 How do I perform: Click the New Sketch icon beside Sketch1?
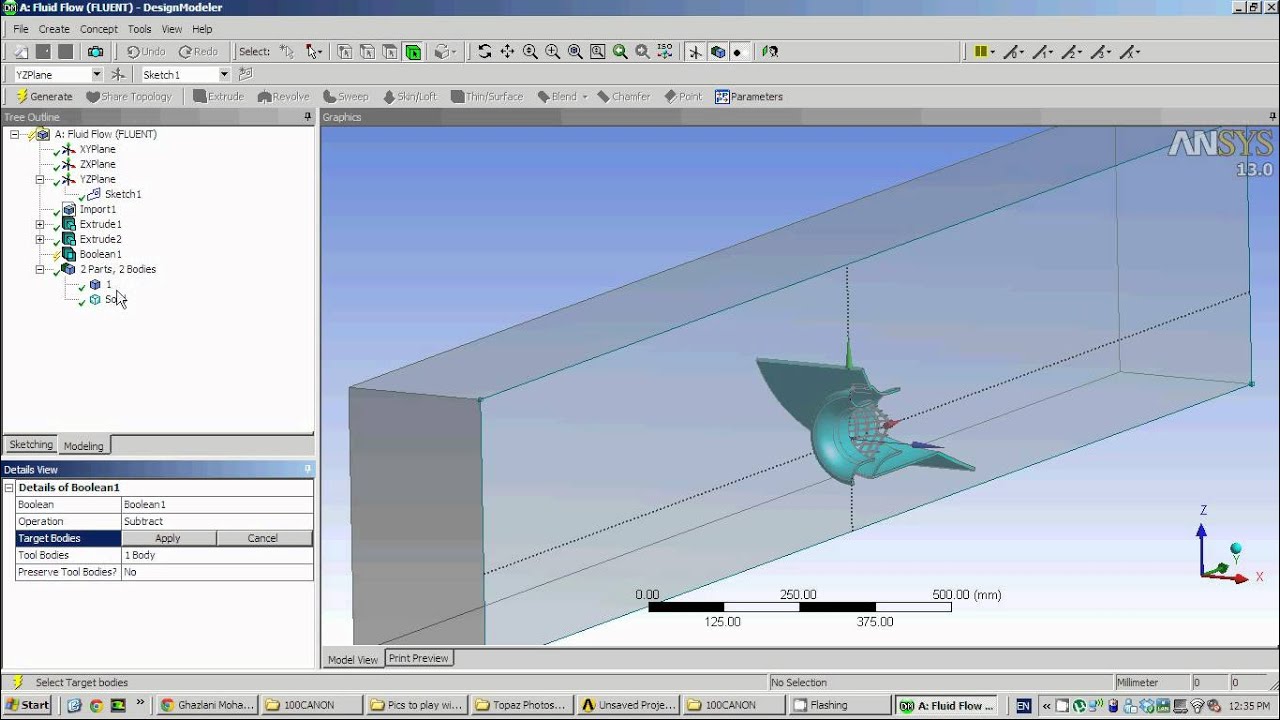[246, 74]
